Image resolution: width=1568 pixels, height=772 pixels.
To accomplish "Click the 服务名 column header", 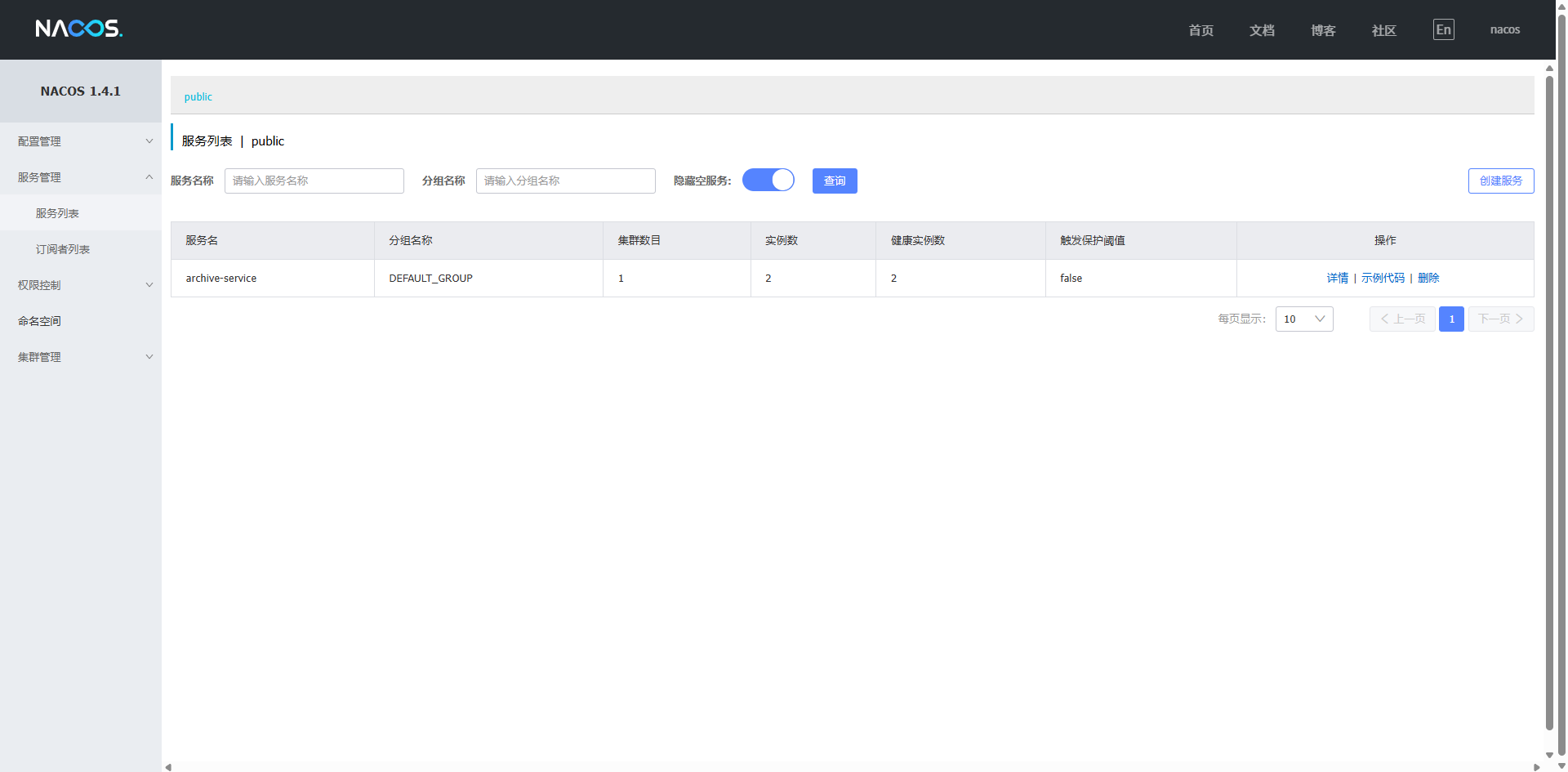I will click(273, 241).
